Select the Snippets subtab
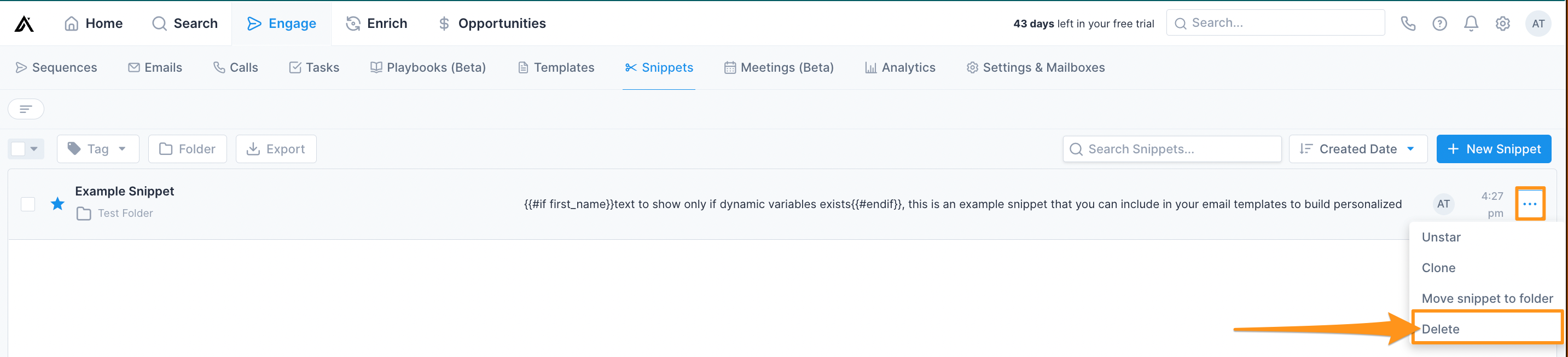1568x357 pixels. coord(659,68)
